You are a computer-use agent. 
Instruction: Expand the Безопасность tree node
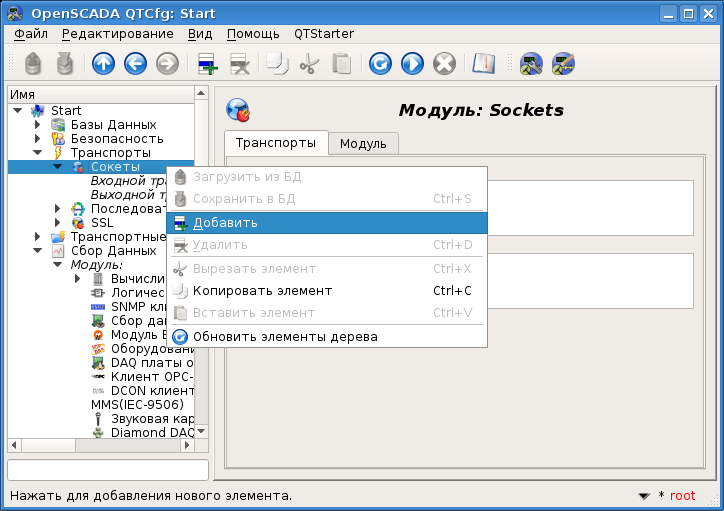pyautogui.click(x=37, y=138)
